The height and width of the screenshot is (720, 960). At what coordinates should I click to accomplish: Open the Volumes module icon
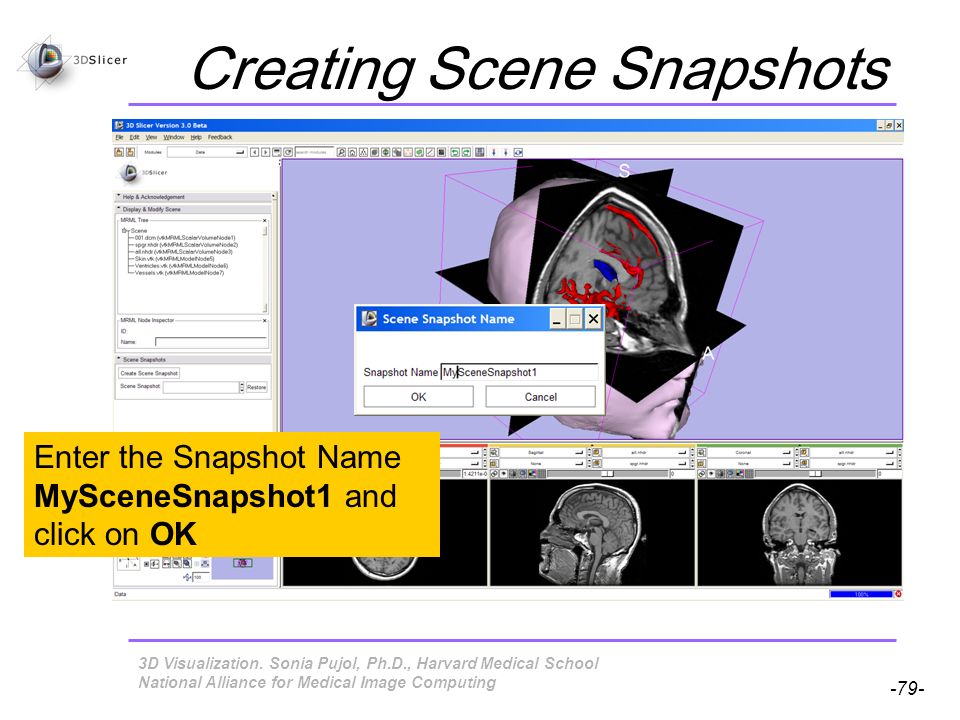[375, 152]
